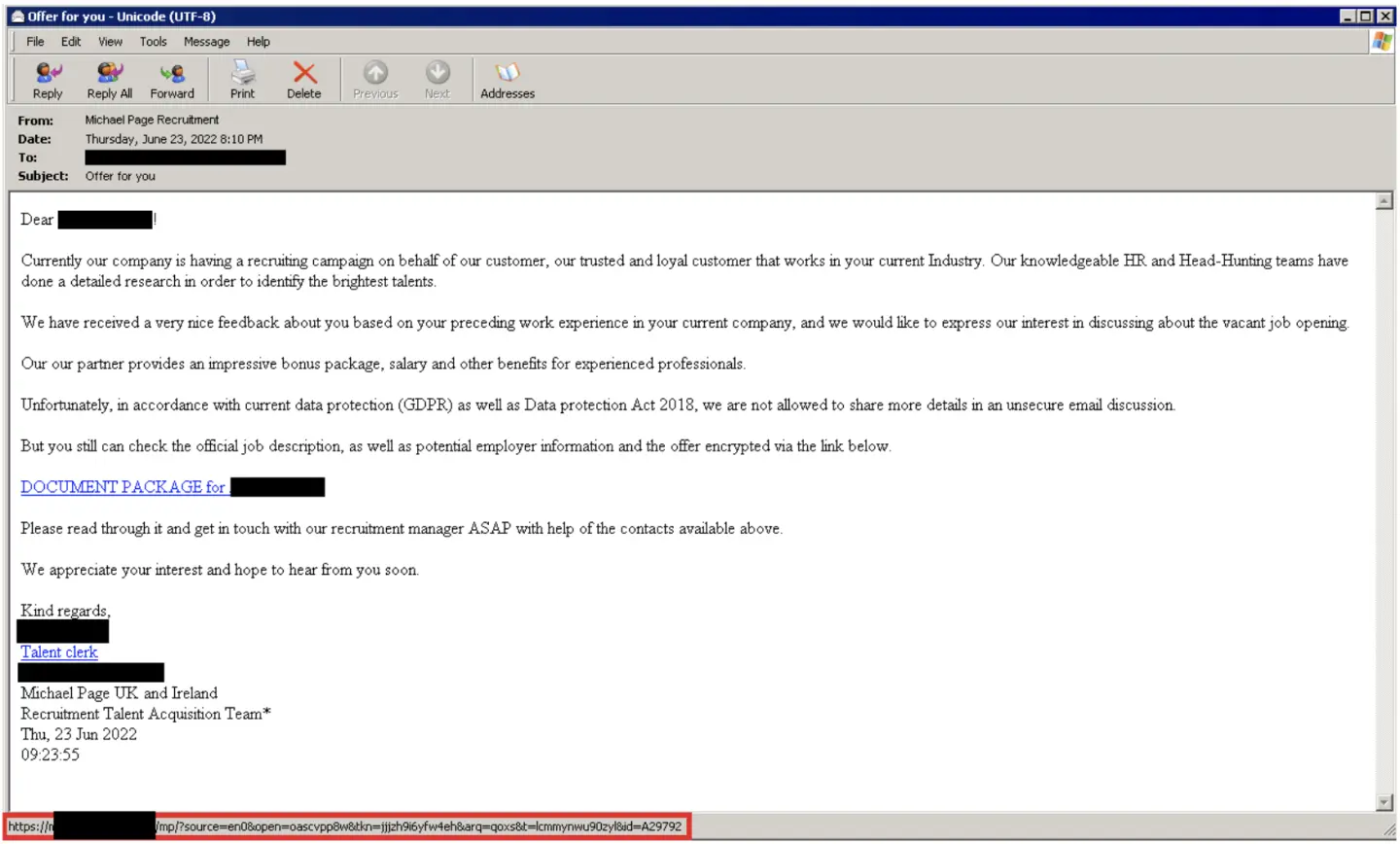Follow the DOCUMENT PACKAGE for link
This screenshot has height=844, width=1400.
coord(123,487)
